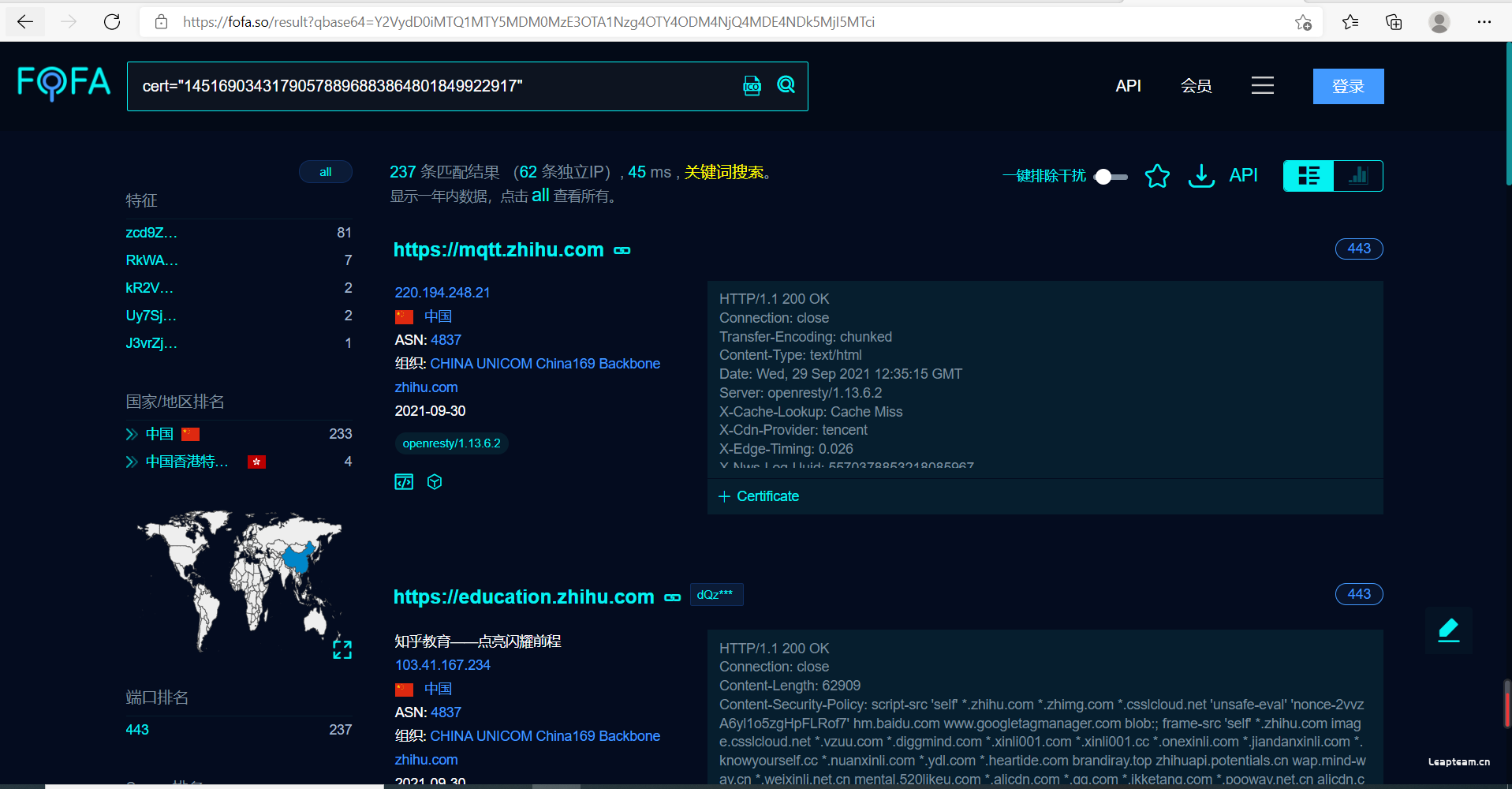Filter by feature kR2V…

[x=149, y=288]
